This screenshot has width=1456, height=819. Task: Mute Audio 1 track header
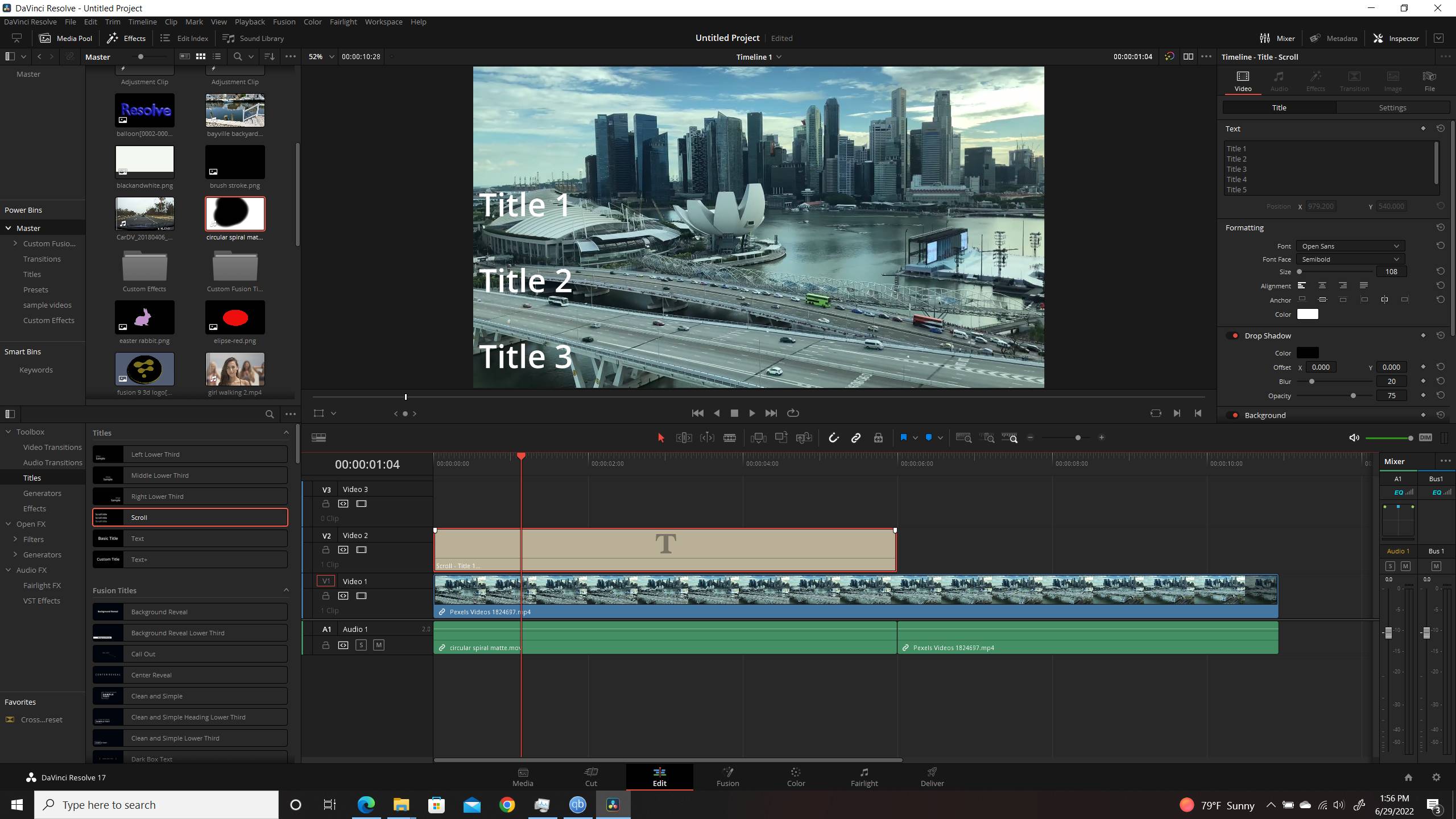pos(379,645)
